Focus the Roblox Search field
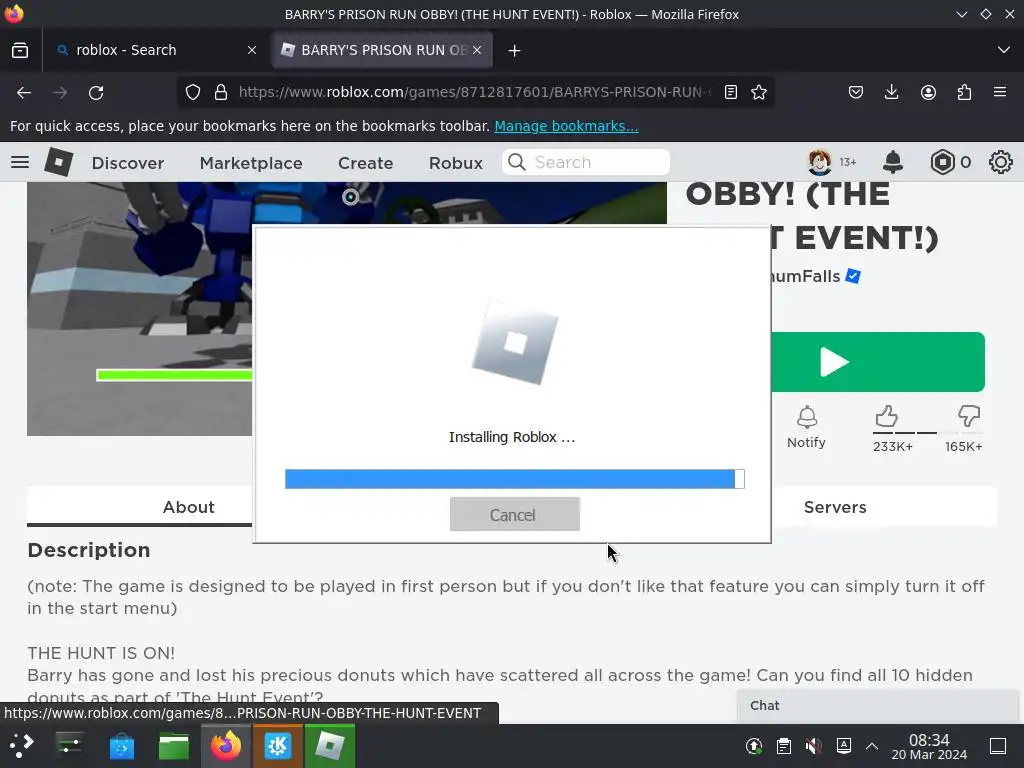The width and height of the screenshot is (1024, 768). (586, 162)
